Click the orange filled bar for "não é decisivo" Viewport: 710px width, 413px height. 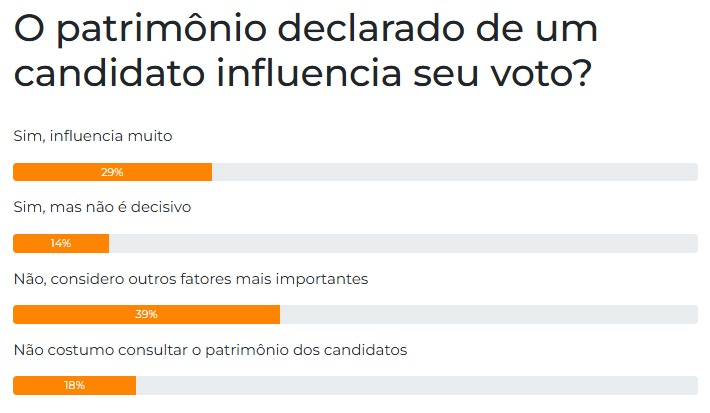[x=61, y=243]
